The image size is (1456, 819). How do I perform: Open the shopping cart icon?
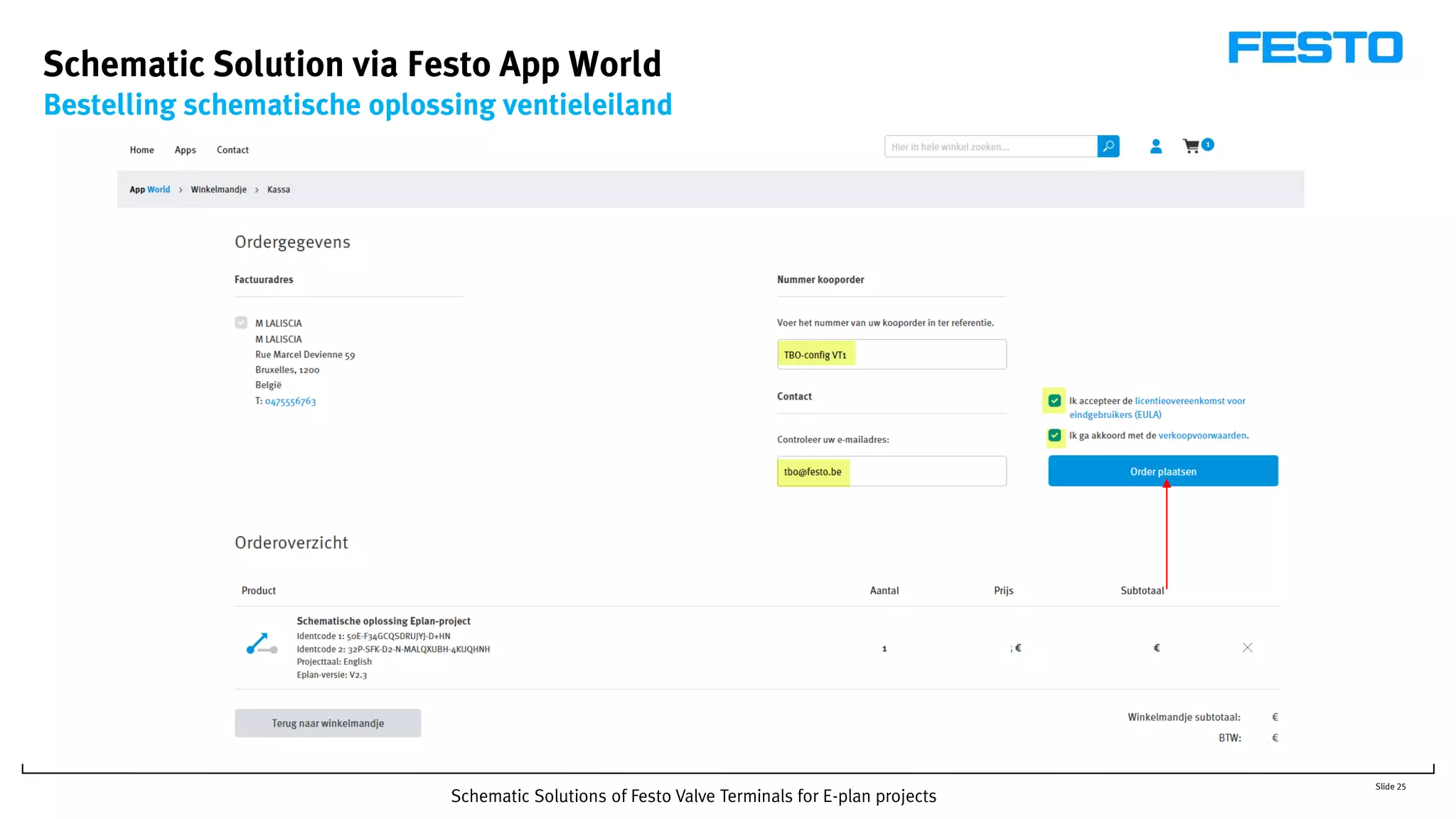(1191, 146)
